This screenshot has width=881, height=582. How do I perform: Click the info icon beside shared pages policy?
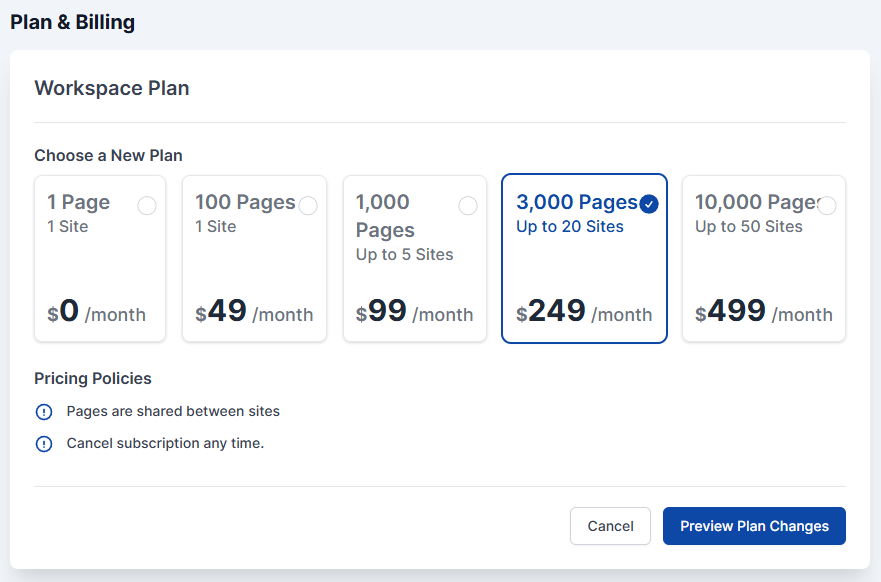[x=43, y=412]
